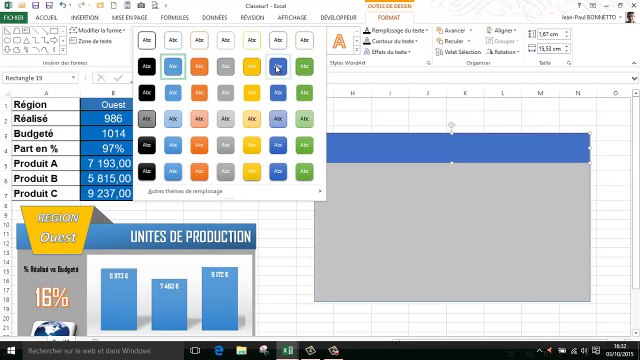Click the Windows Start button
Image resolution: width=640 pixels, height=360 pixels.
11,351
